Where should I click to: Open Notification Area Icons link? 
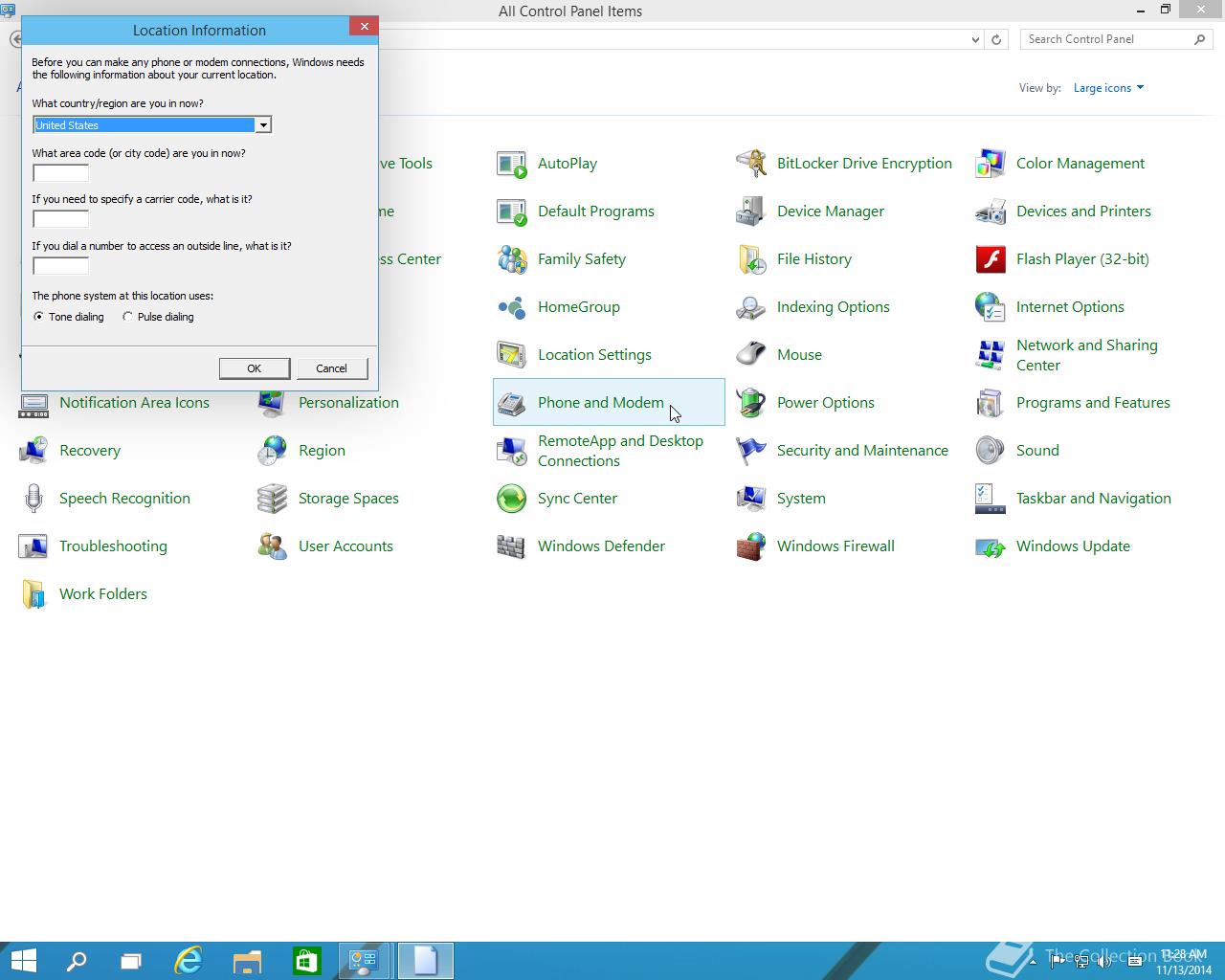coord(134,403)
